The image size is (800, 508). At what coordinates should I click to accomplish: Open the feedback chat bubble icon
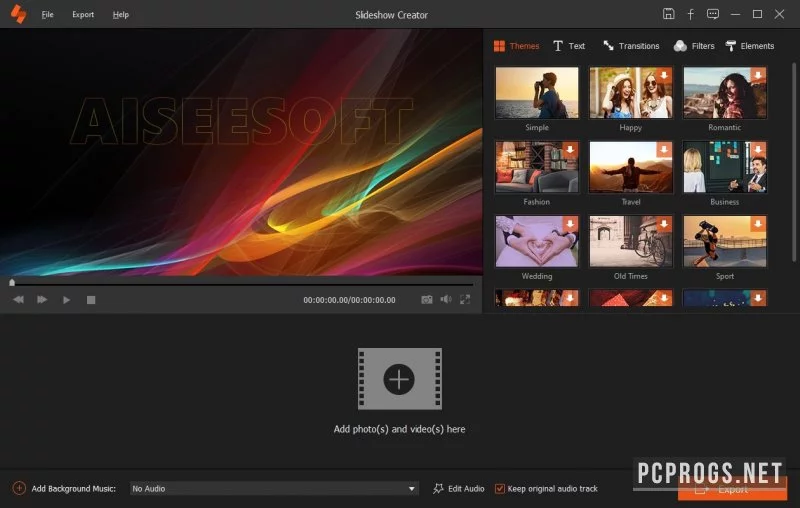click(713, 14)
